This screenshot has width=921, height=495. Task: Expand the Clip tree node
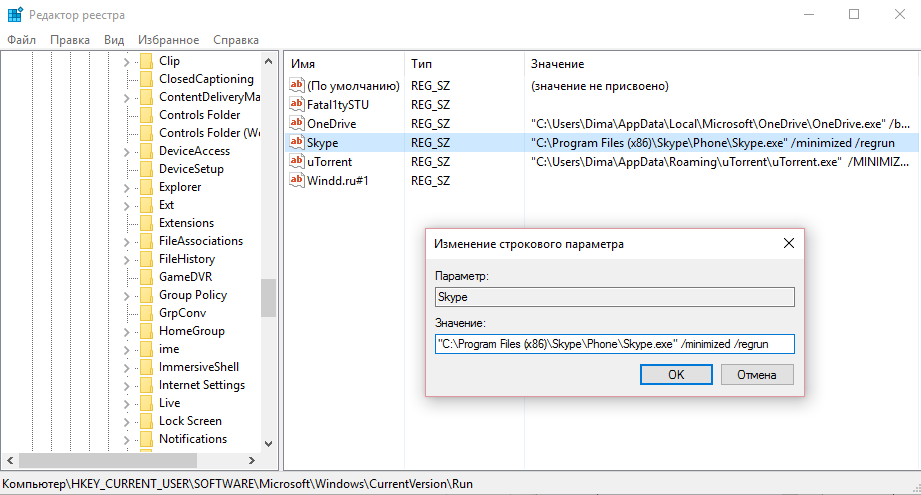pyautogui.click(x=126, y=62)
